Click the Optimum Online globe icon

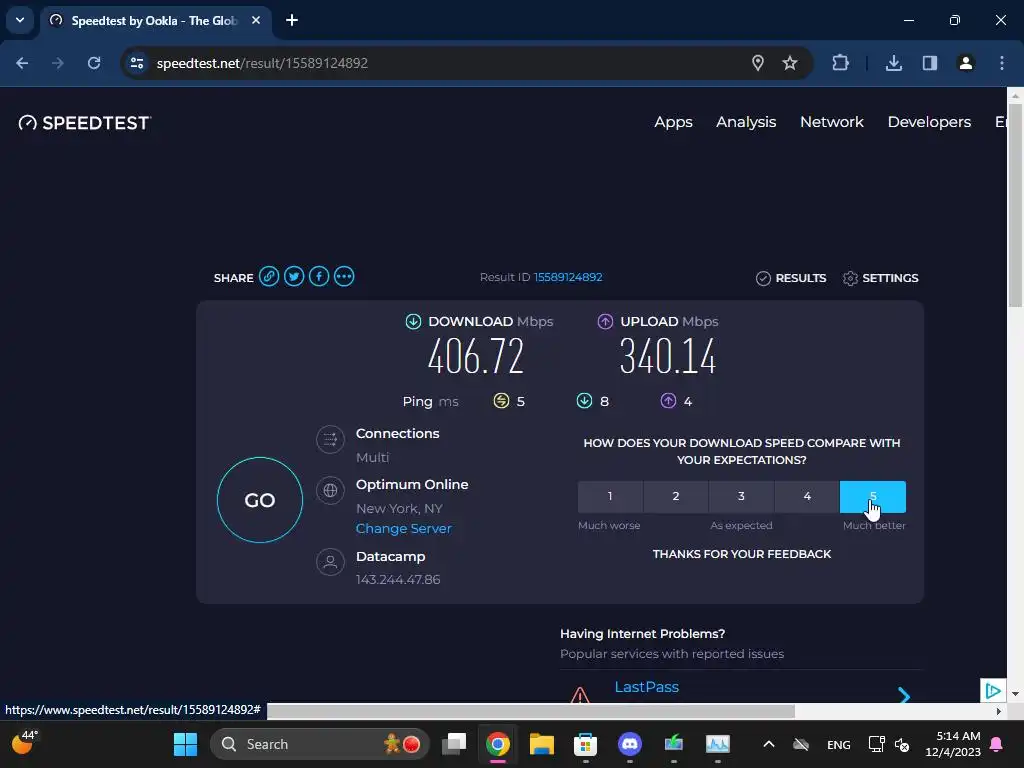(330, 490)
